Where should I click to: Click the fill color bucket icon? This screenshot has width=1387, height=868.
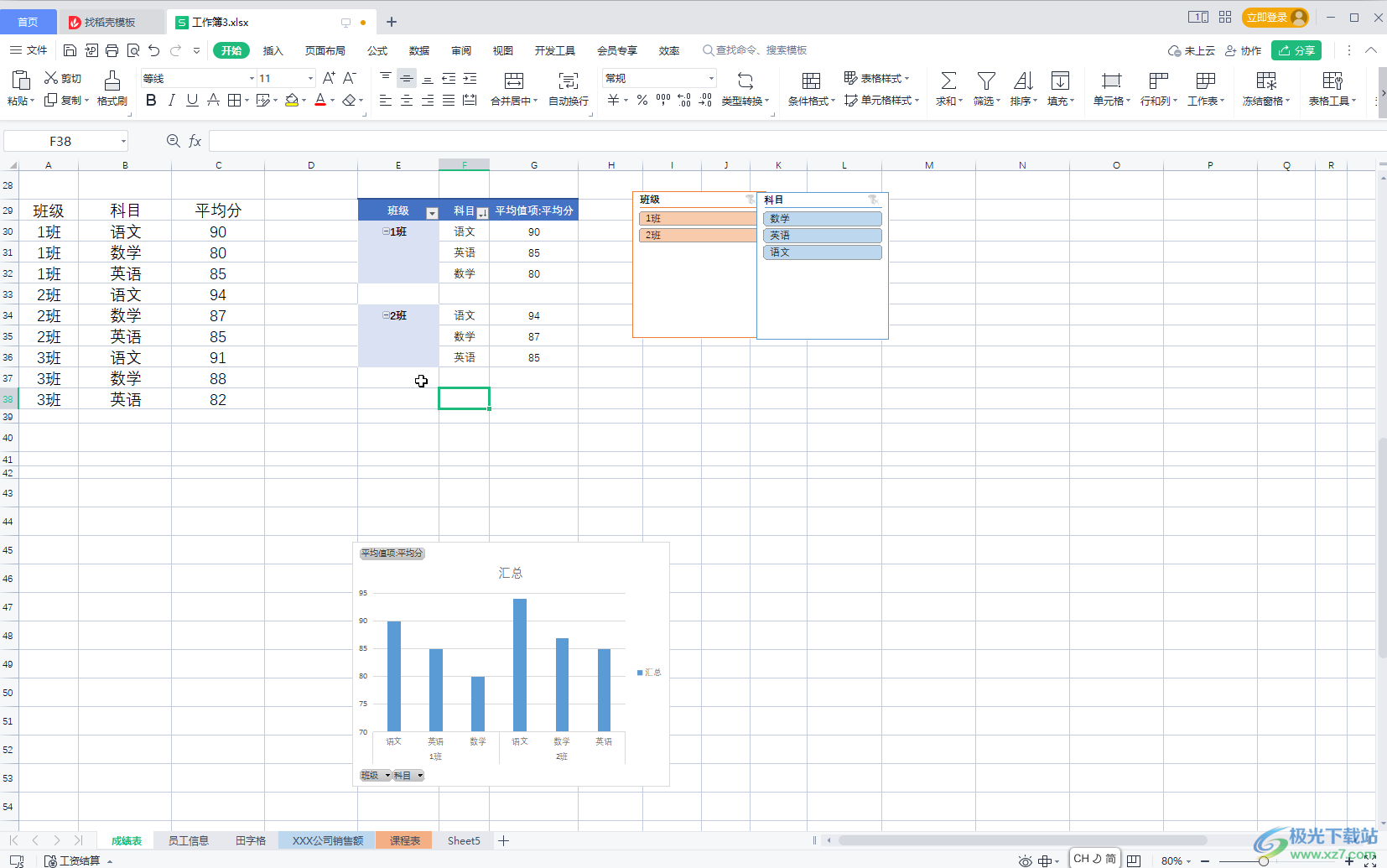click(291, 101)
